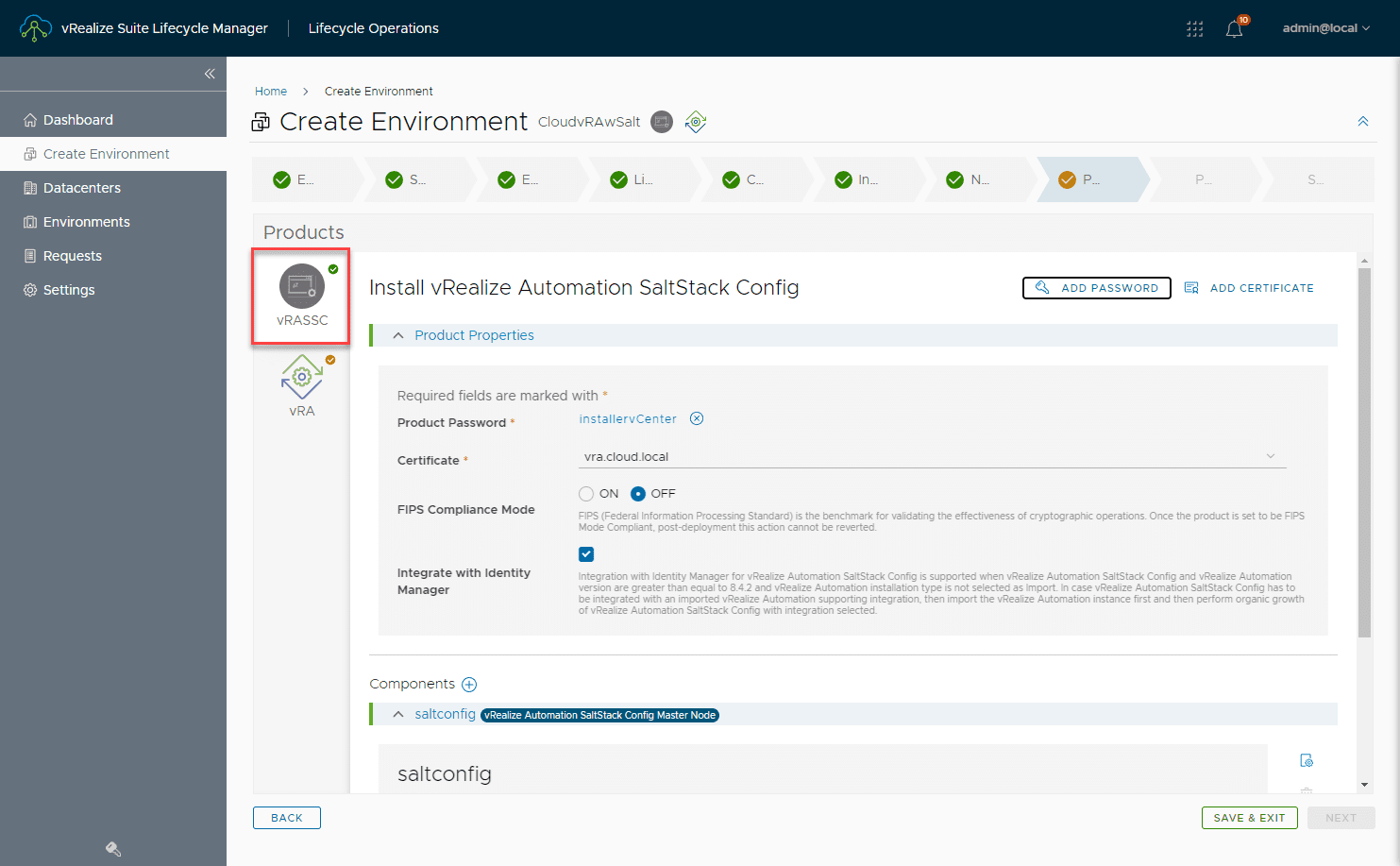Uncheck Integrate with Identity Manager
Screen dimensions: 1400x866
click(586, 554)
